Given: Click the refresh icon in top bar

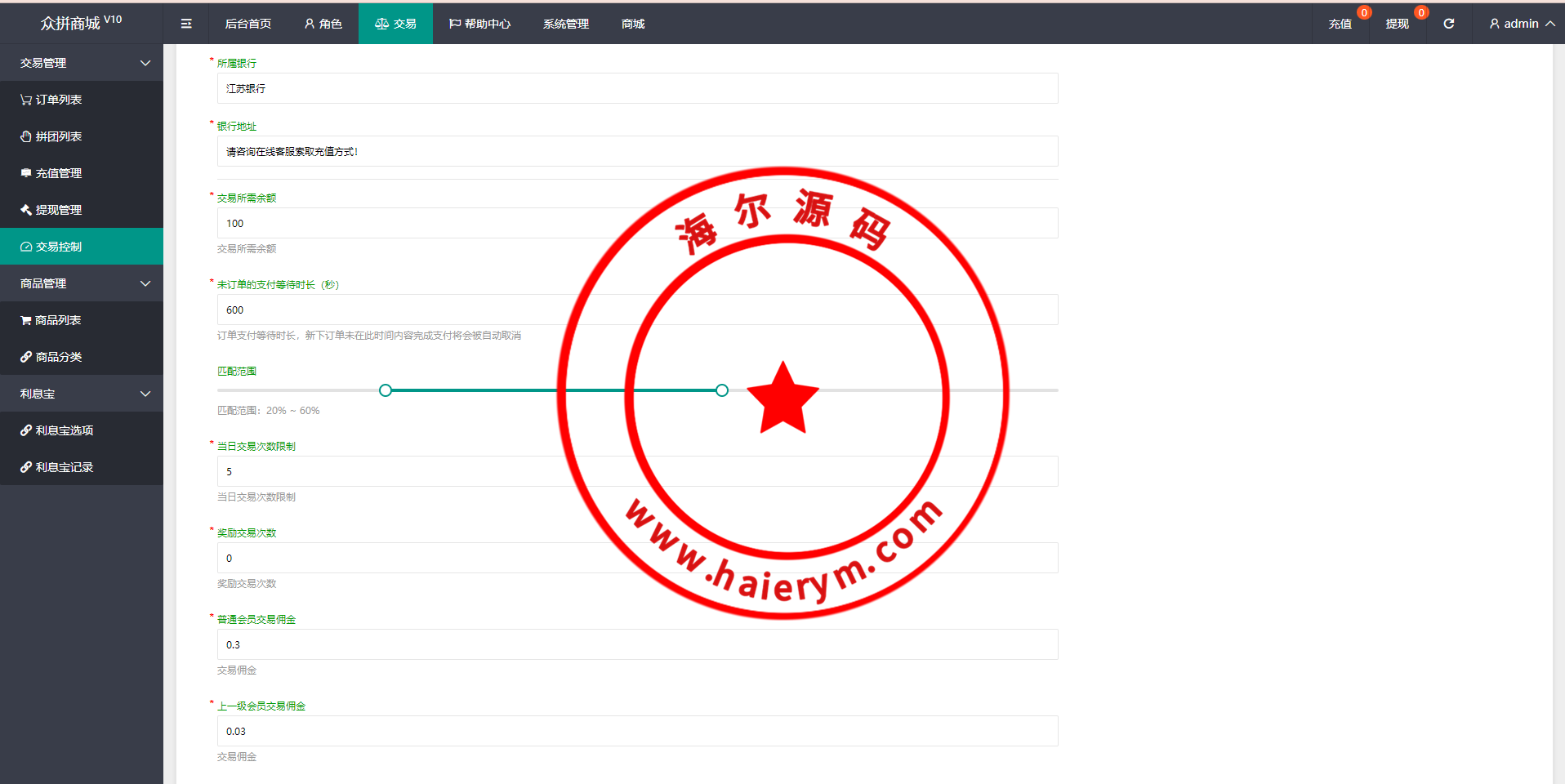Looking at the screenshot, I should (x=1448, y=24).
